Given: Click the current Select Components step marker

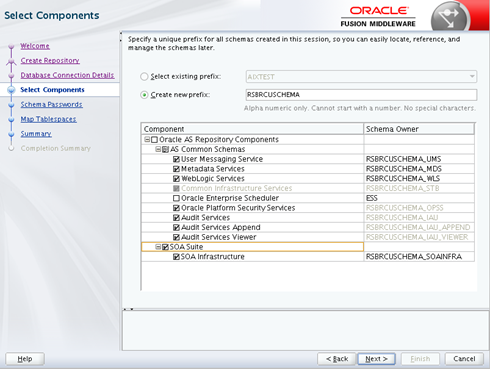Looking at the screenshot, I should [11, 90].
